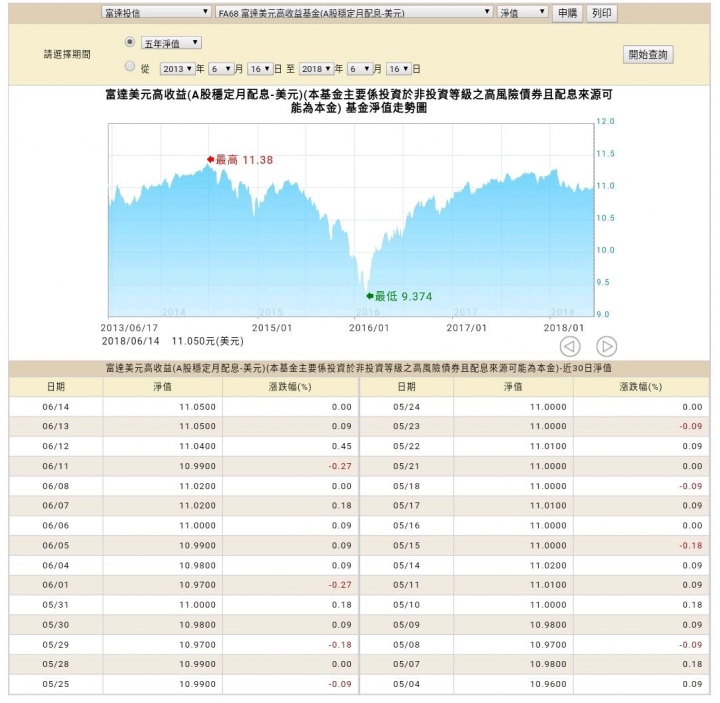
Task: Click the 06/07 date cell
Action: coord(56,506)
